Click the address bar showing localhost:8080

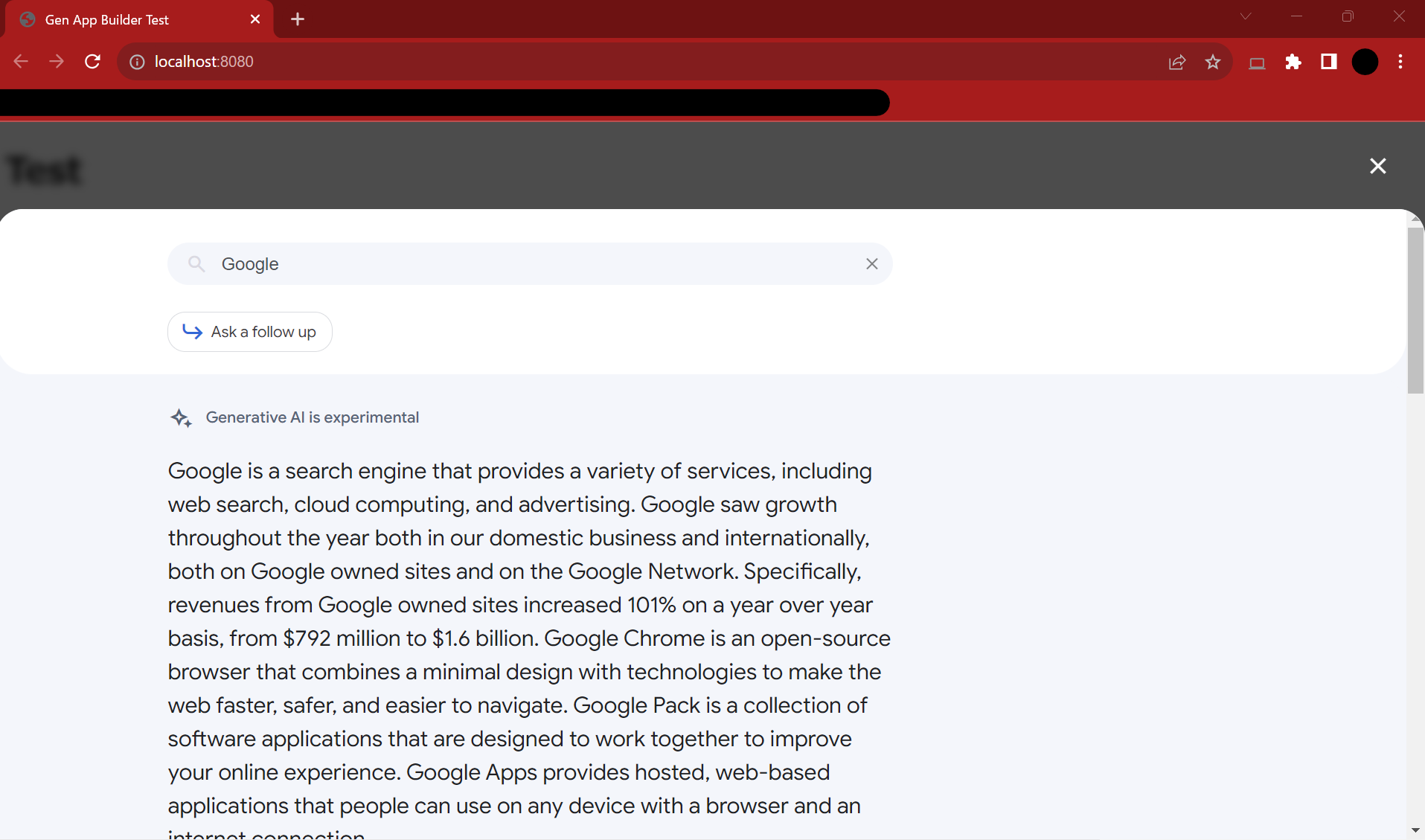pyautogui.click(x=595, y=62)
